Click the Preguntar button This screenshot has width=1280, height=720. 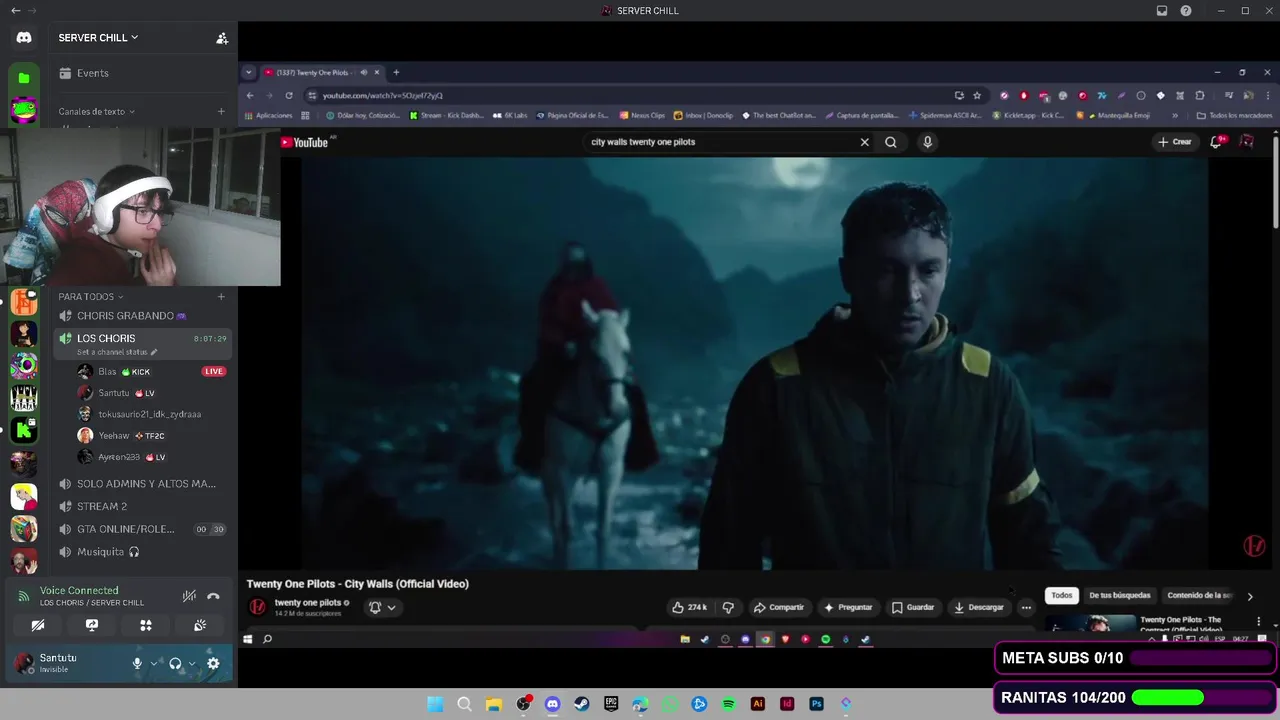click(x=848, y=607)
